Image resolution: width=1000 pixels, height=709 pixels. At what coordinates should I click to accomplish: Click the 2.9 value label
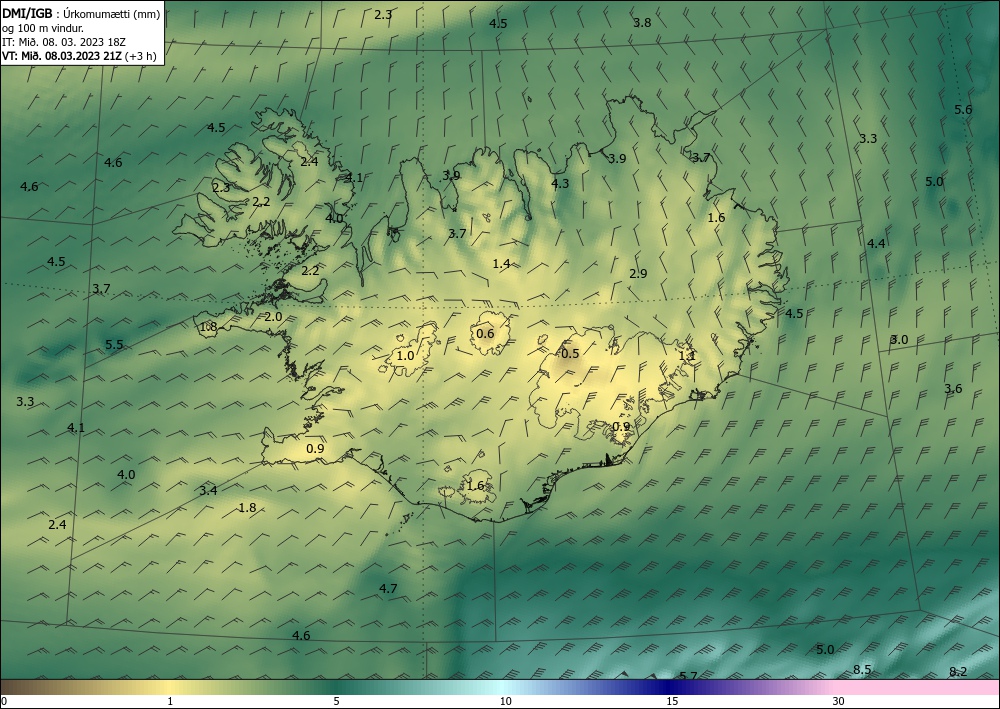point(638,274)
